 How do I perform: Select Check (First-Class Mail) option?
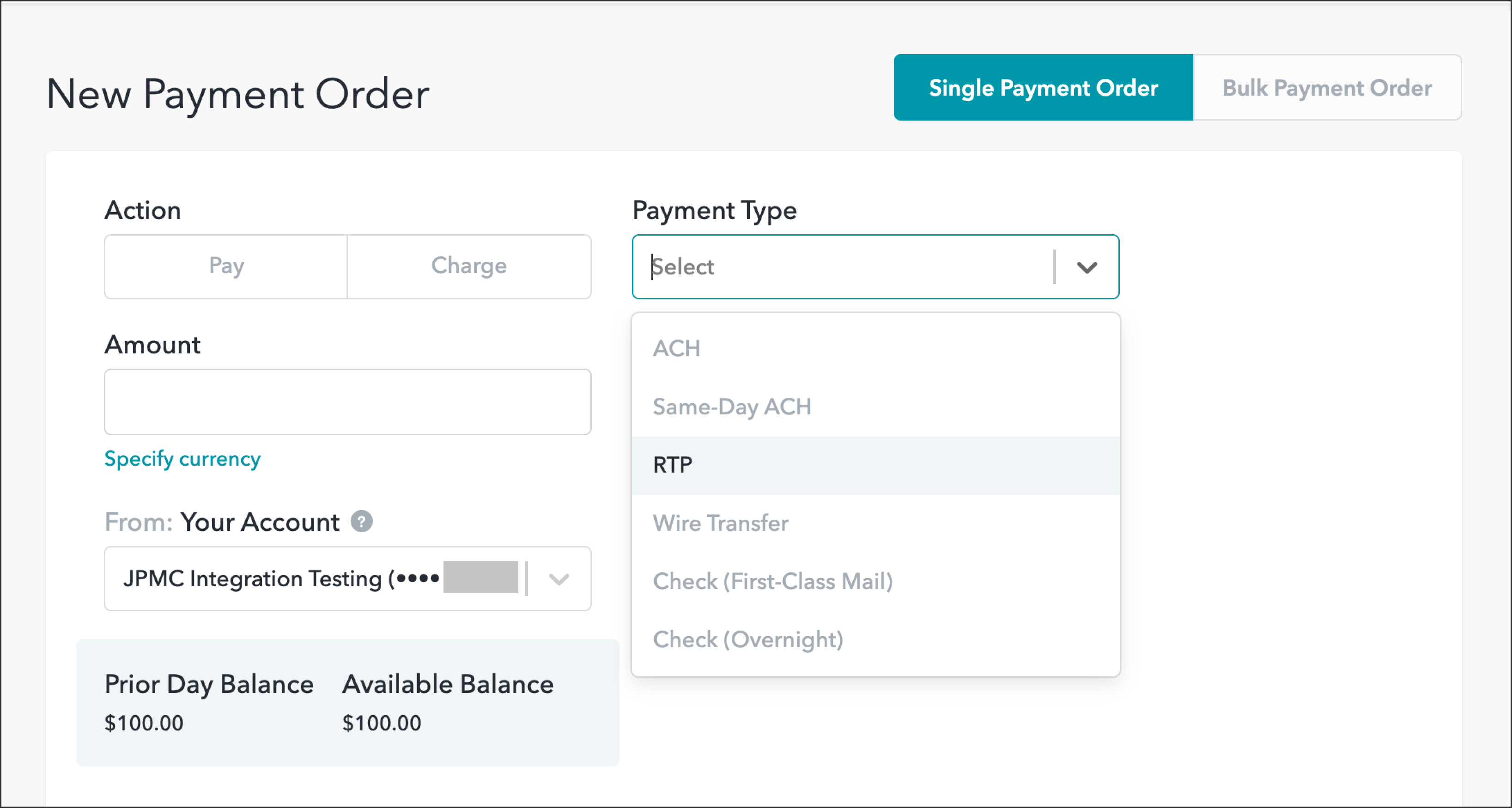772,582
